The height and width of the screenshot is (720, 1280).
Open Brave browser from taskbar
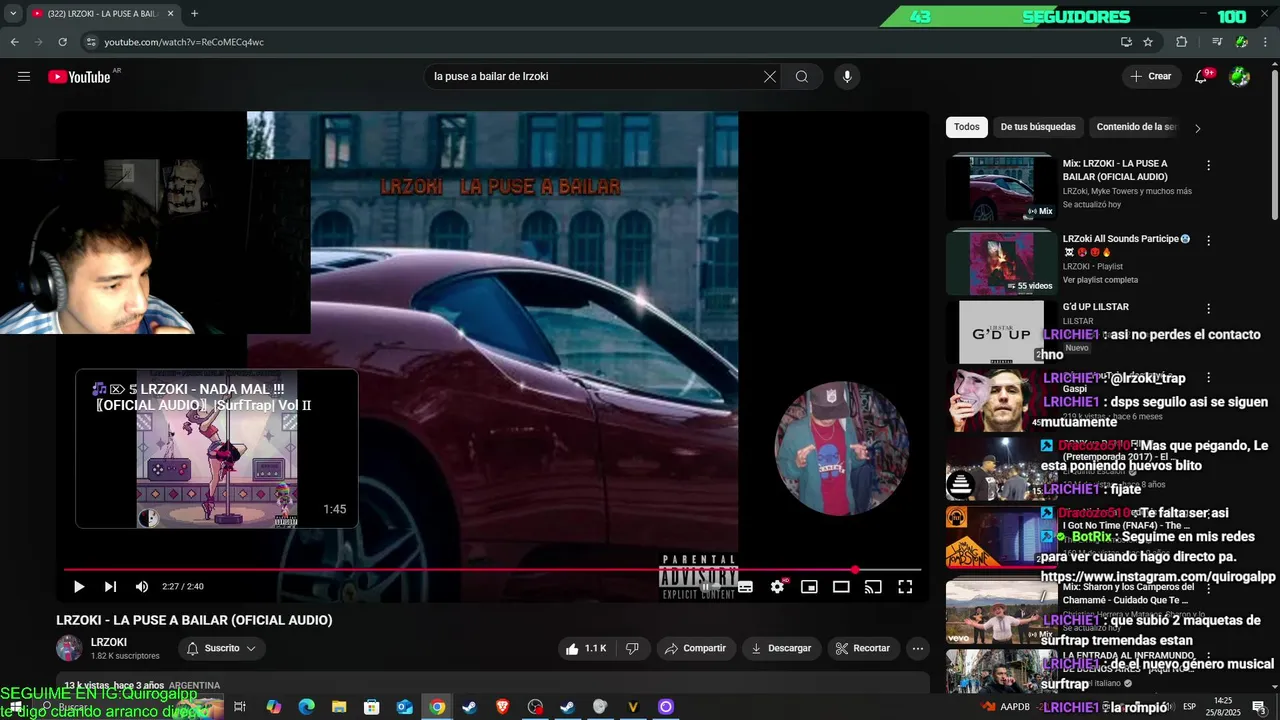[502, 707]
